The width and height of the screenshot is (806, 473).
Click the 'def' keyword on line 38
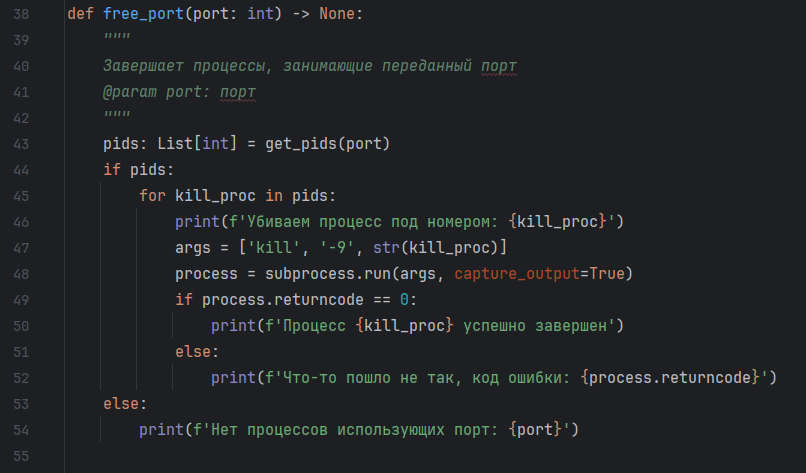coord(81,14)
